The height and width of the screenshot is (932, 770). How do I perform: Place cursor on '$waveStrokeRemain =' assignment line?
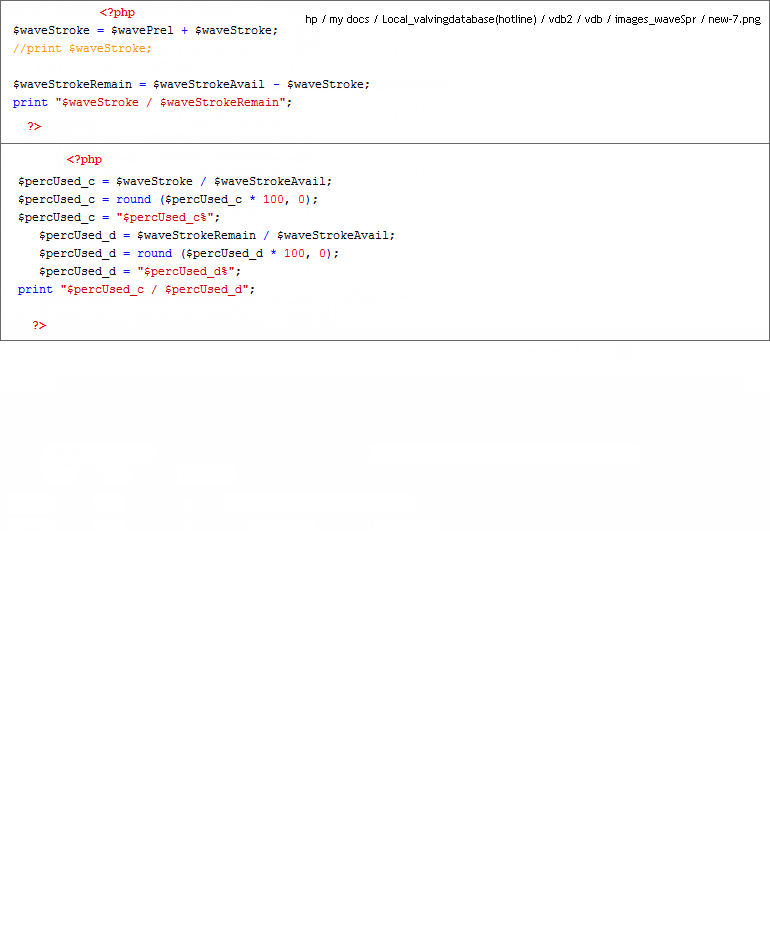(x=191, y=84)
